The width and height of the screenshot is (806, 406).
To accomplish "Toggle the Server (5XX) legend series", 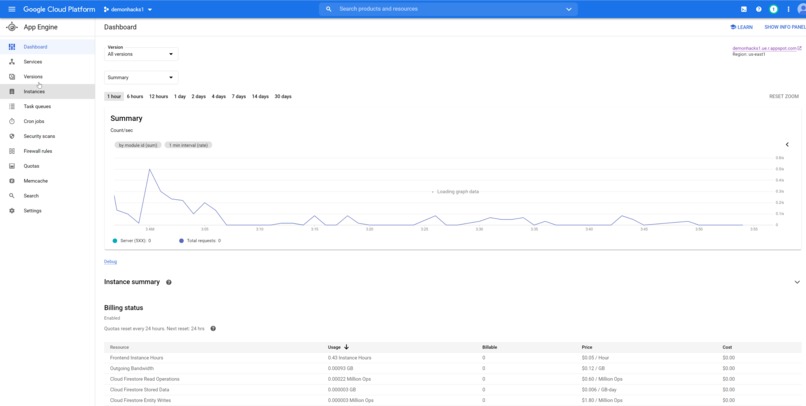I will [x=132, y=241].
